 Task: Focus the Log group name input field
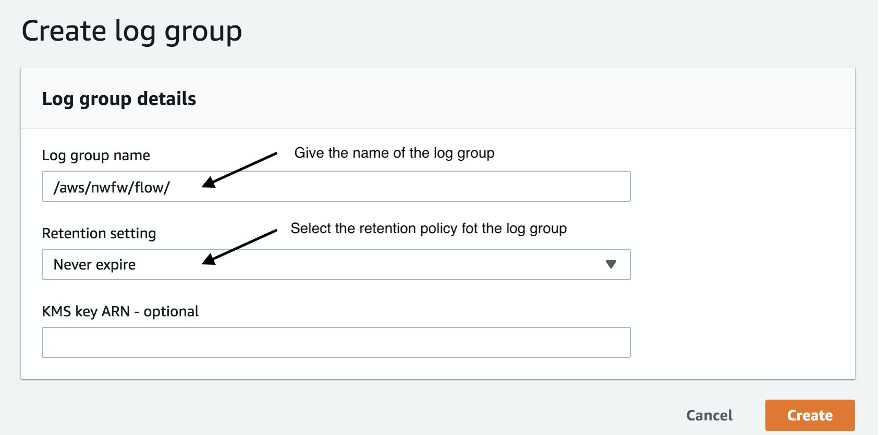(336, 187)
